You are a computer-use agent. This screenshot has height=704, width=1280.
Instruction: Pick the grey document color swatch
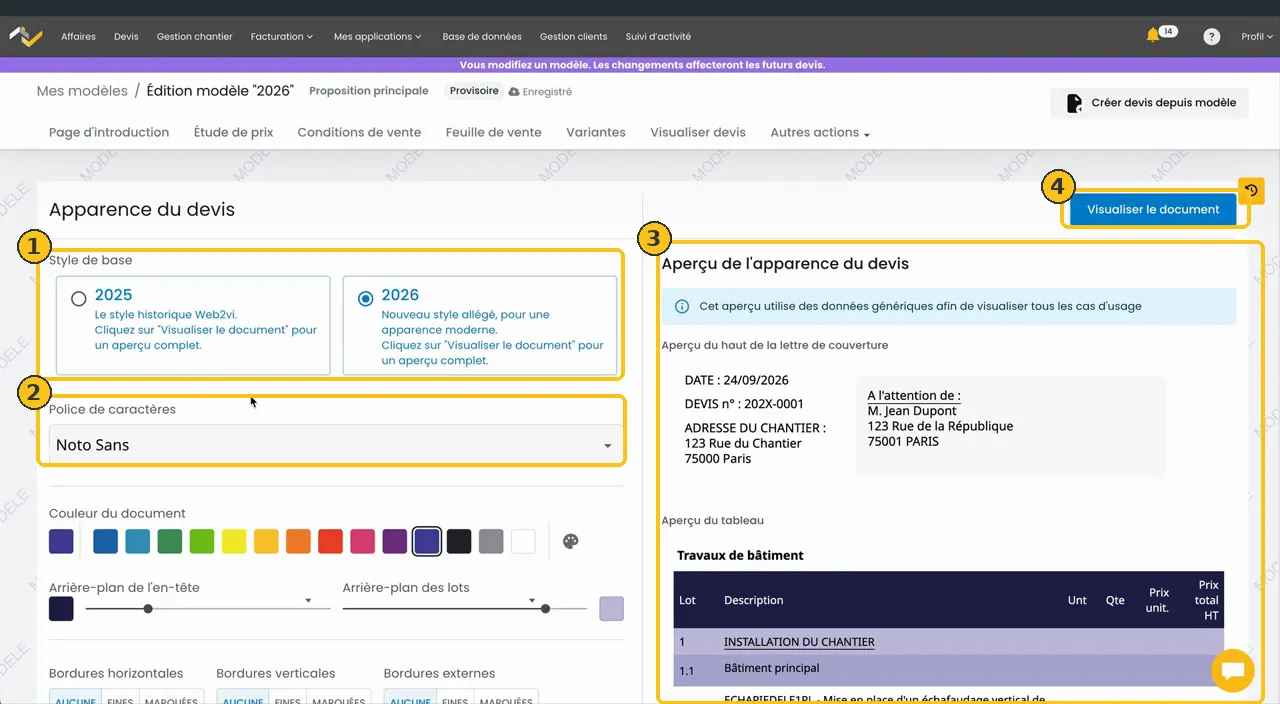pos(490,541)
